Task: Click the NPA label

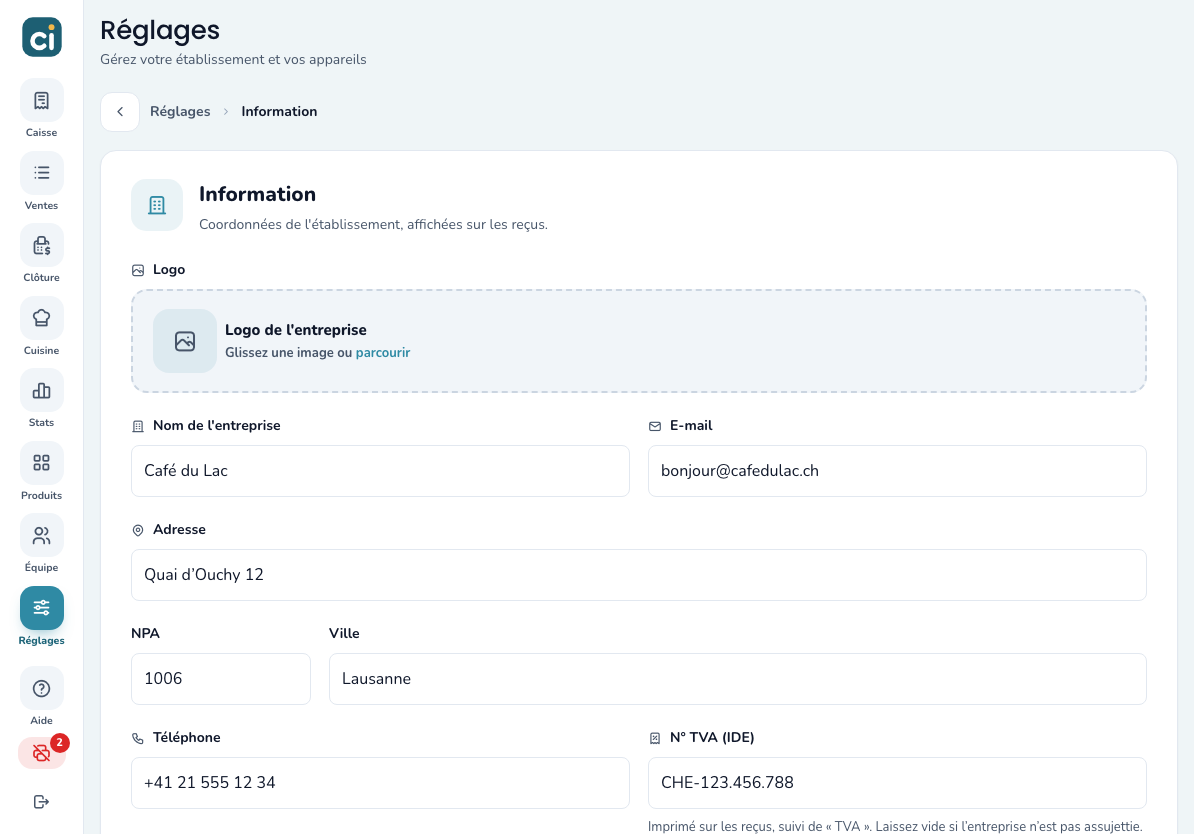Action: [145, 633]
